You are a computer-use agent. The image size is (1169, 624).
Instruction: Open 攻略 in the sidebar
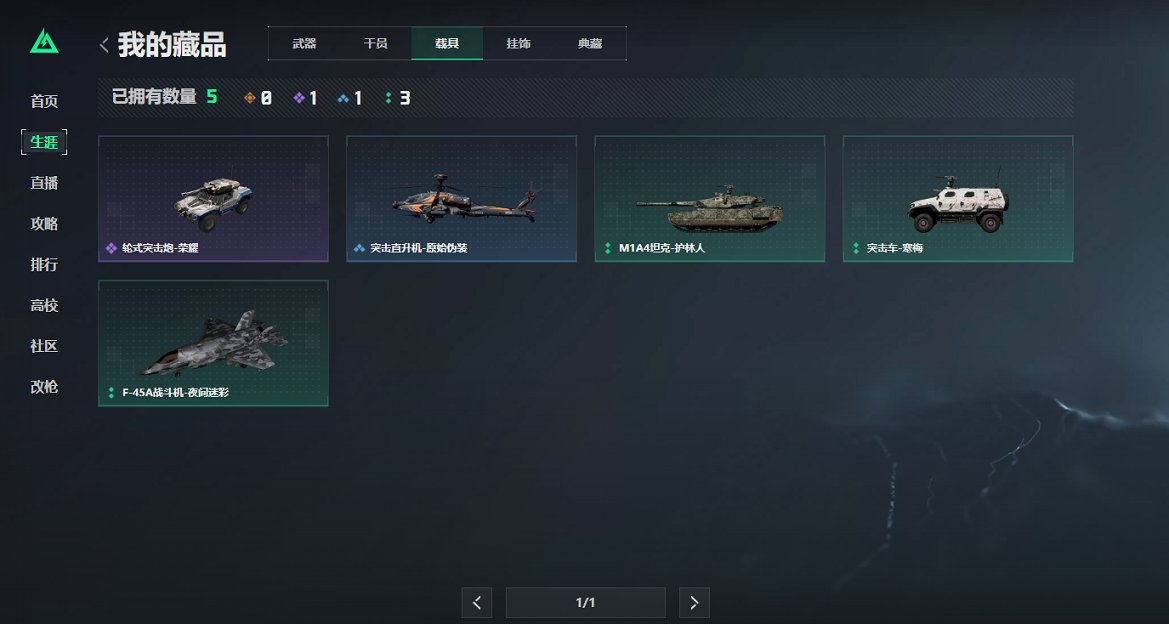click(x=44, y=224)
